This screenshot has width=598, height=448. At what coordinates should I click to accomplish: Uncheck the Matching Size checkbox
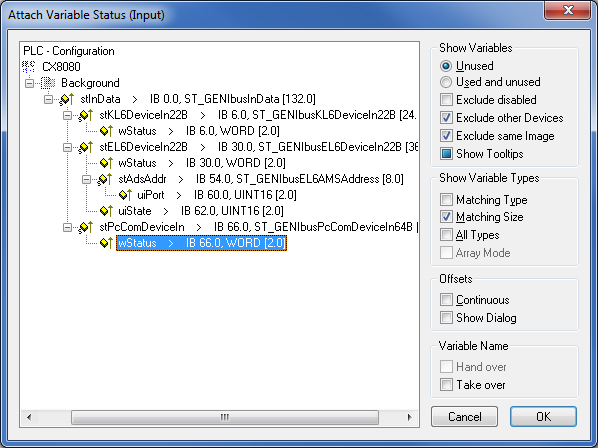446,217
